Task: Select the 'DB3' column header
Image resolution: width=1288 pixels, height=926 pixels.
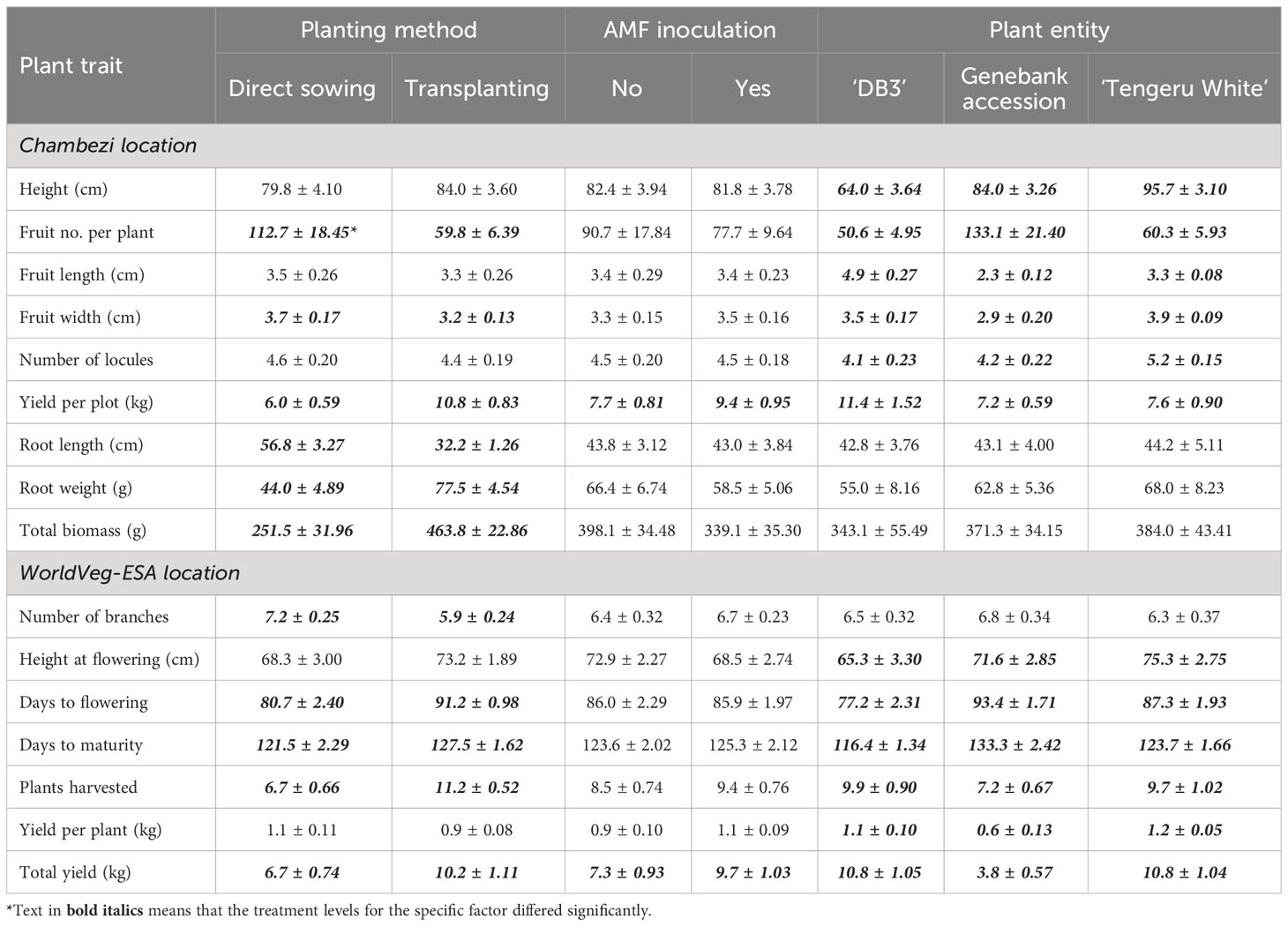Action: point(880,88)
